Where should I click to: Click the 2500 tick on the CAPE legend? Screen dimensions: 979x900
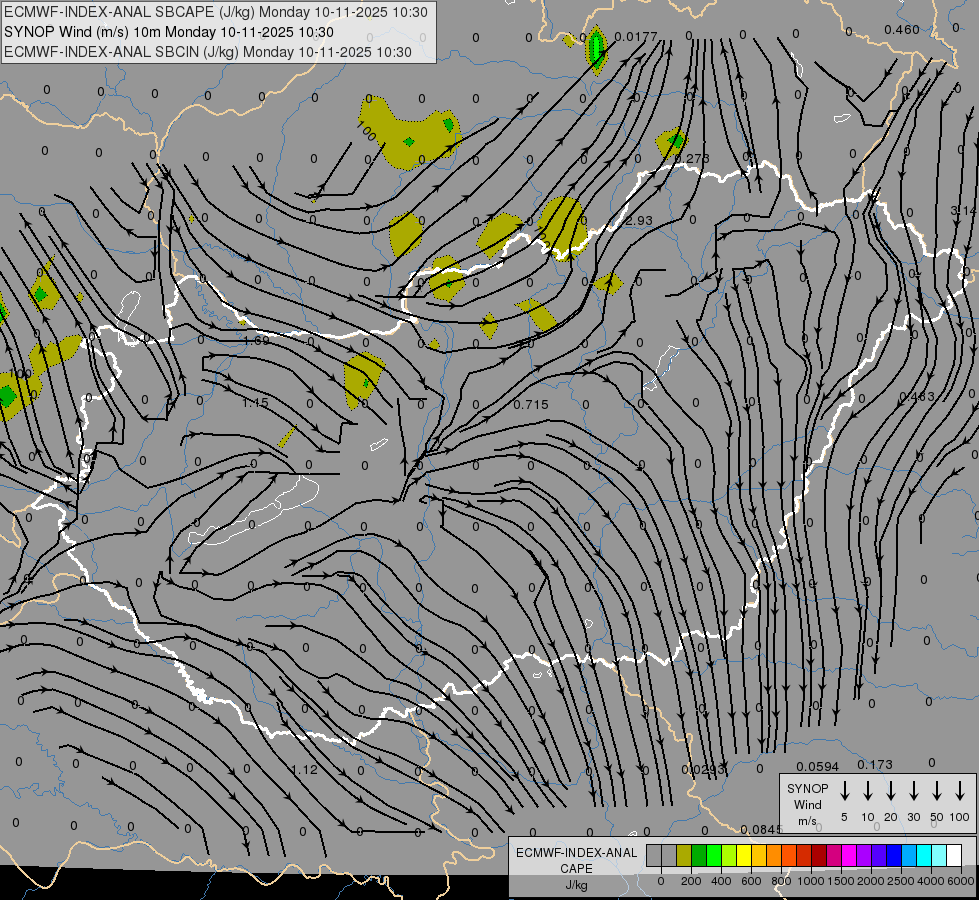(901, 881)
